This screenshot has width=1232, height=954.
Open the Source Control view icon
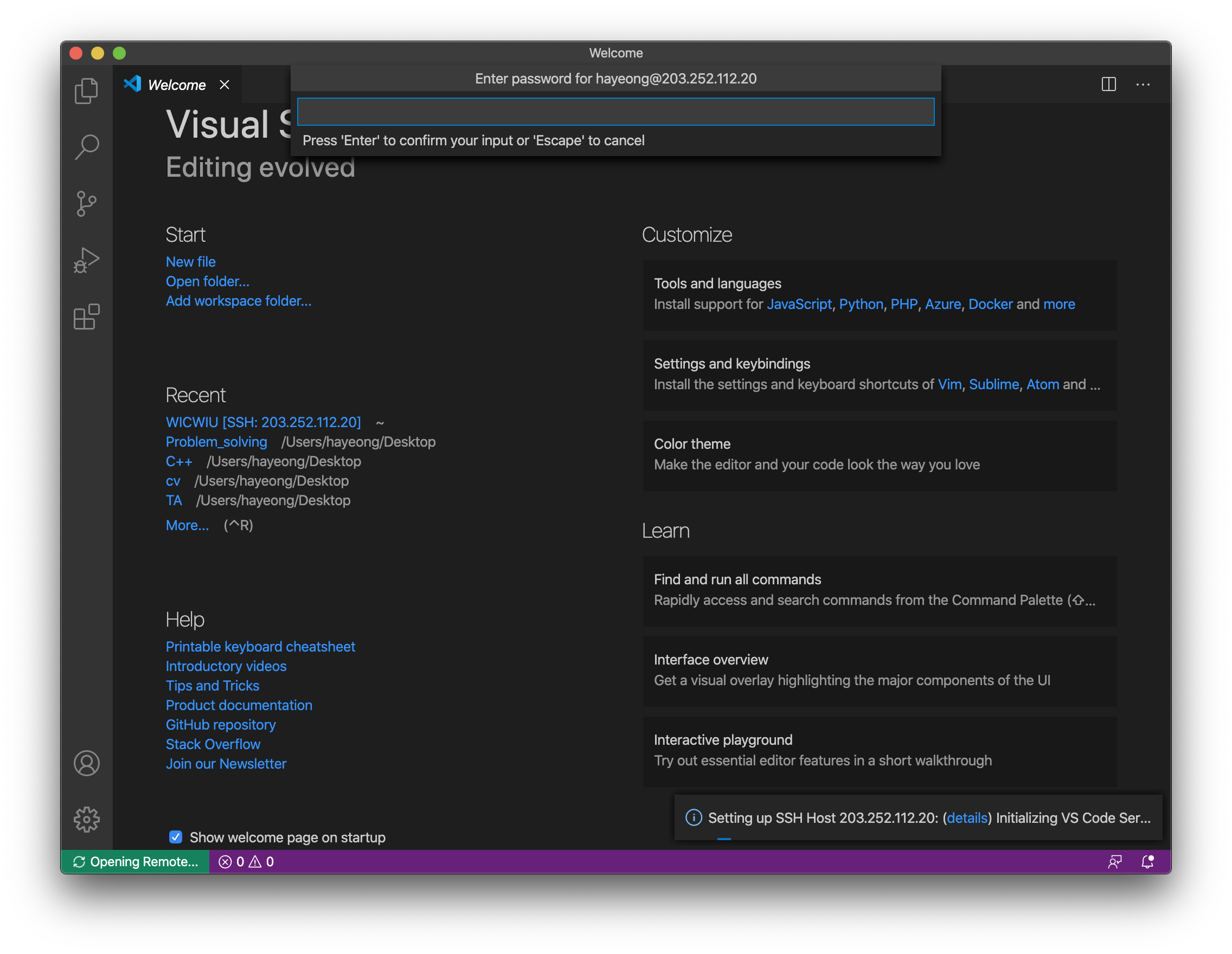coord(86,204)
